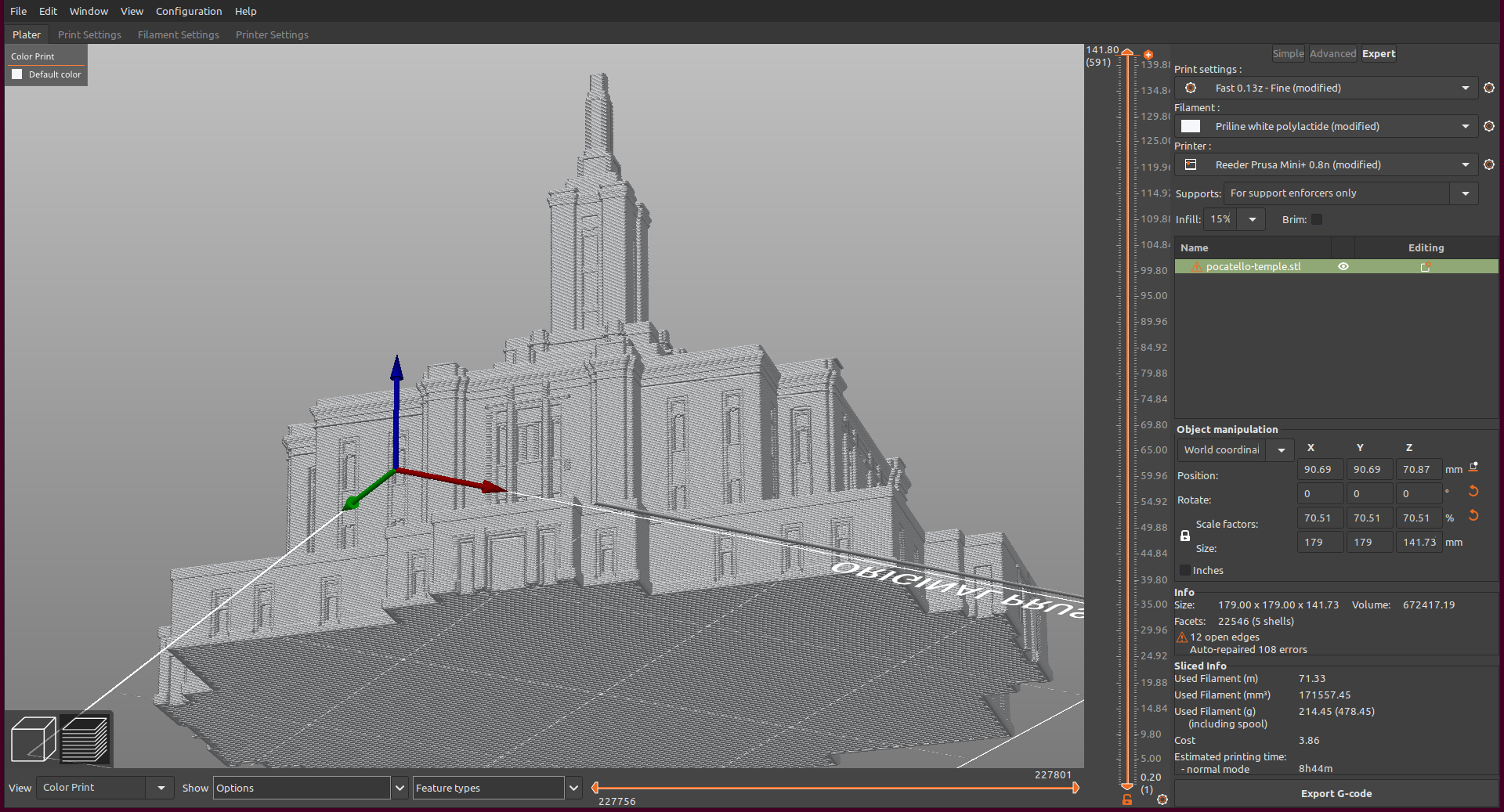This screenshot has width=1504, height=812.
Task: Open vertical slider settings cog
Action: 1162,799
